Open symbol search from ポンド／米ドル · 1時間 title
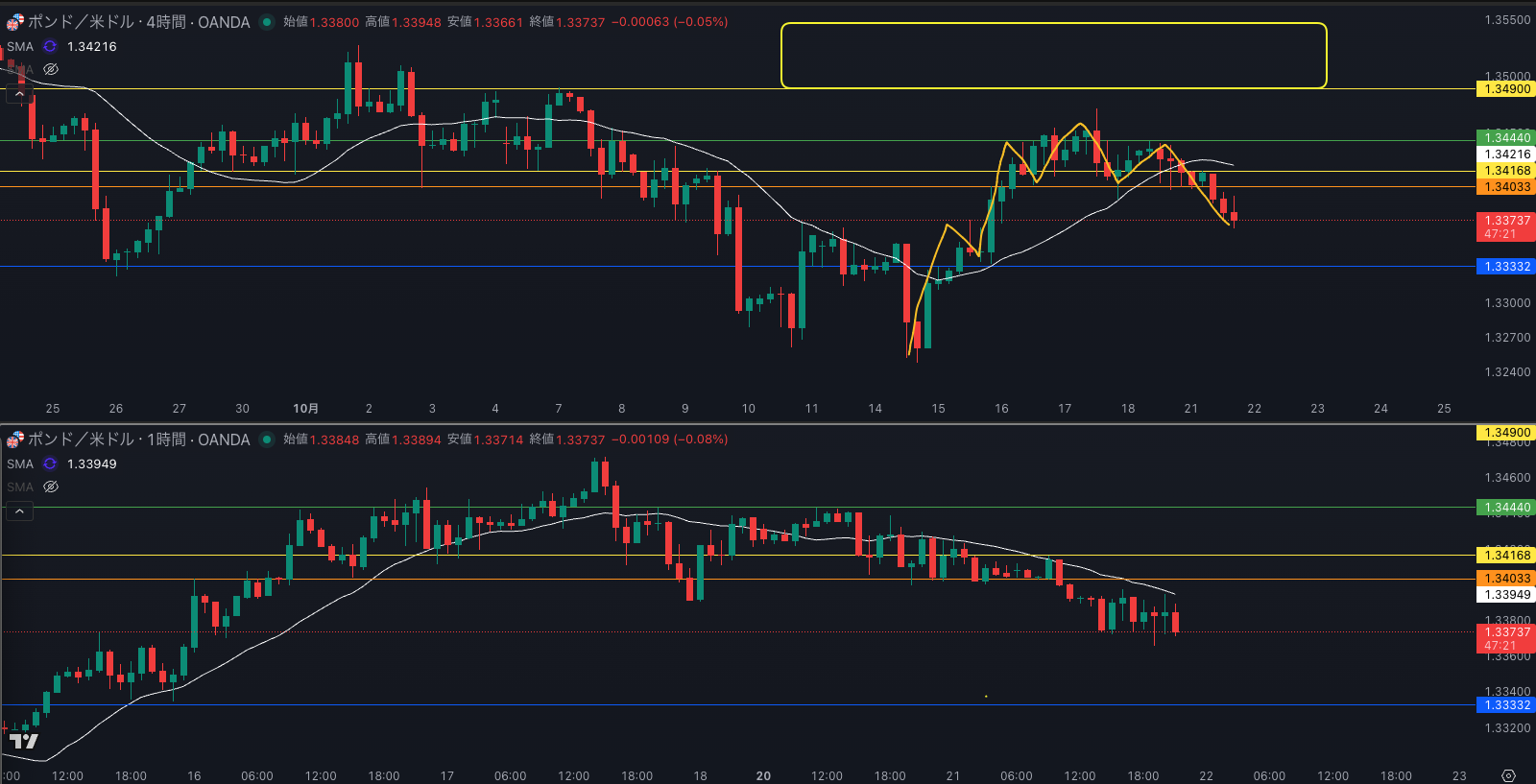 pyautogui.click(x=138, y=440)
